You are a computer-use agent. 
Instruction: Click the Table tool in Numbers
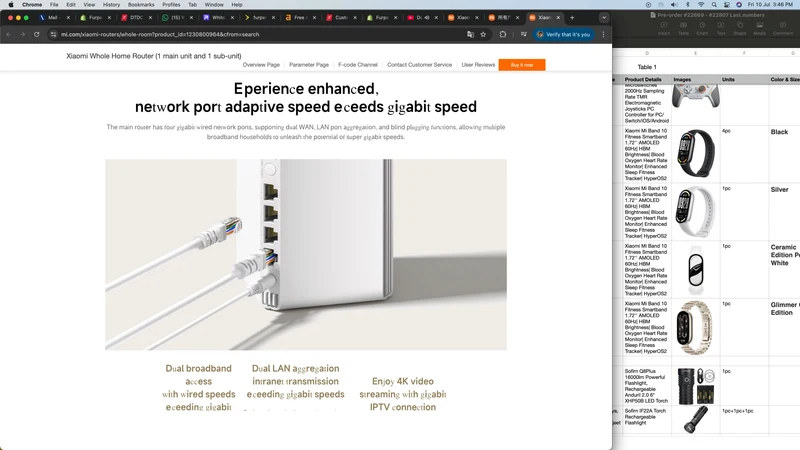tap(683, 28)
